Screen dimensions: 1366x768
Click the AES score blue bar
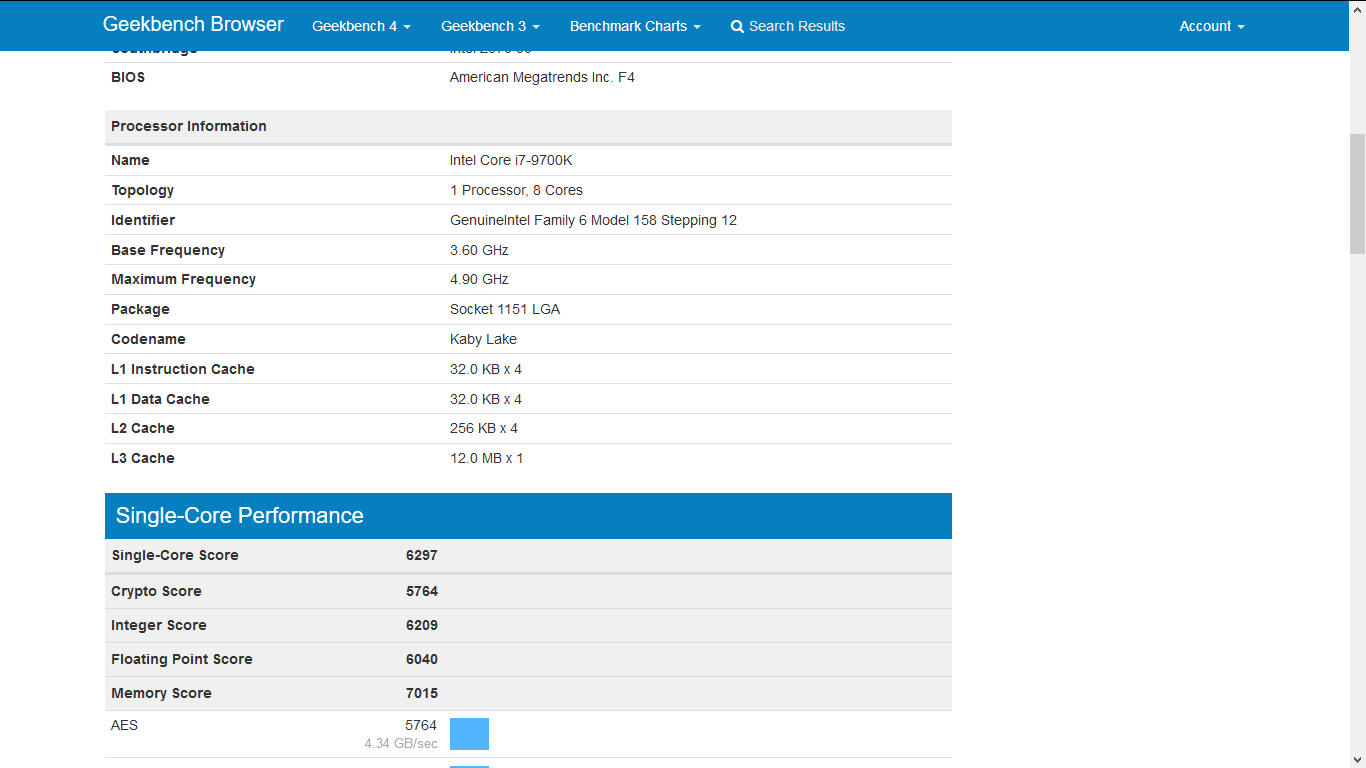(x=469, y=734)
